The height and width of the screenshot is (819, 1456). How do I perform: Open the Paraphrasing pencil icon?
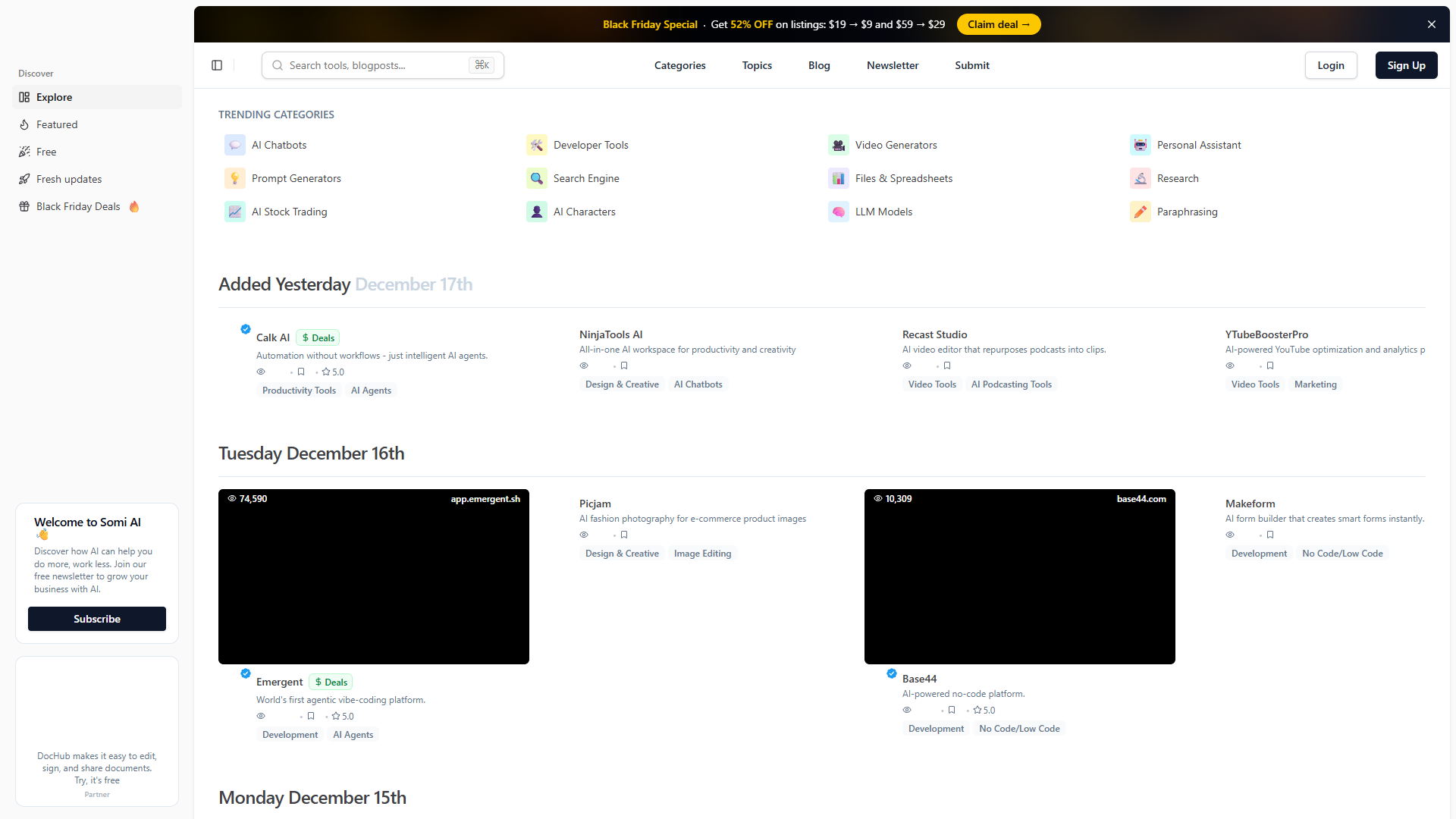[1141, 212]
